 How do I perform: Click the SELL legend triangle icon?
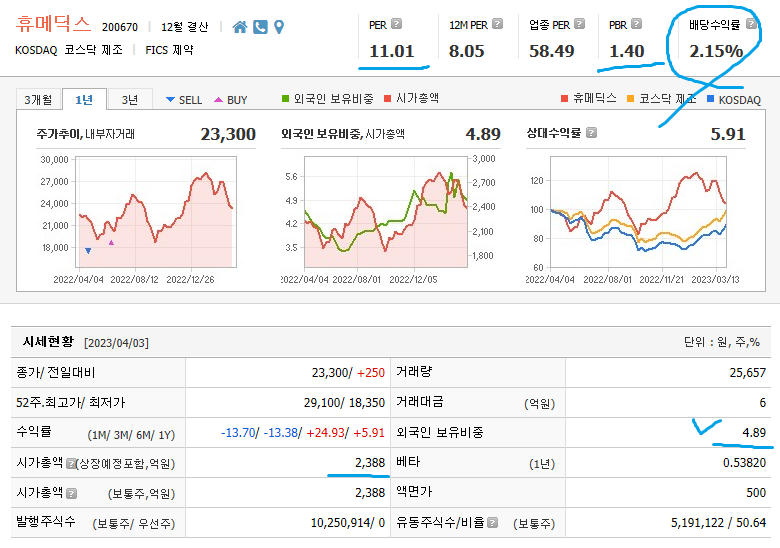pos(170,100)
